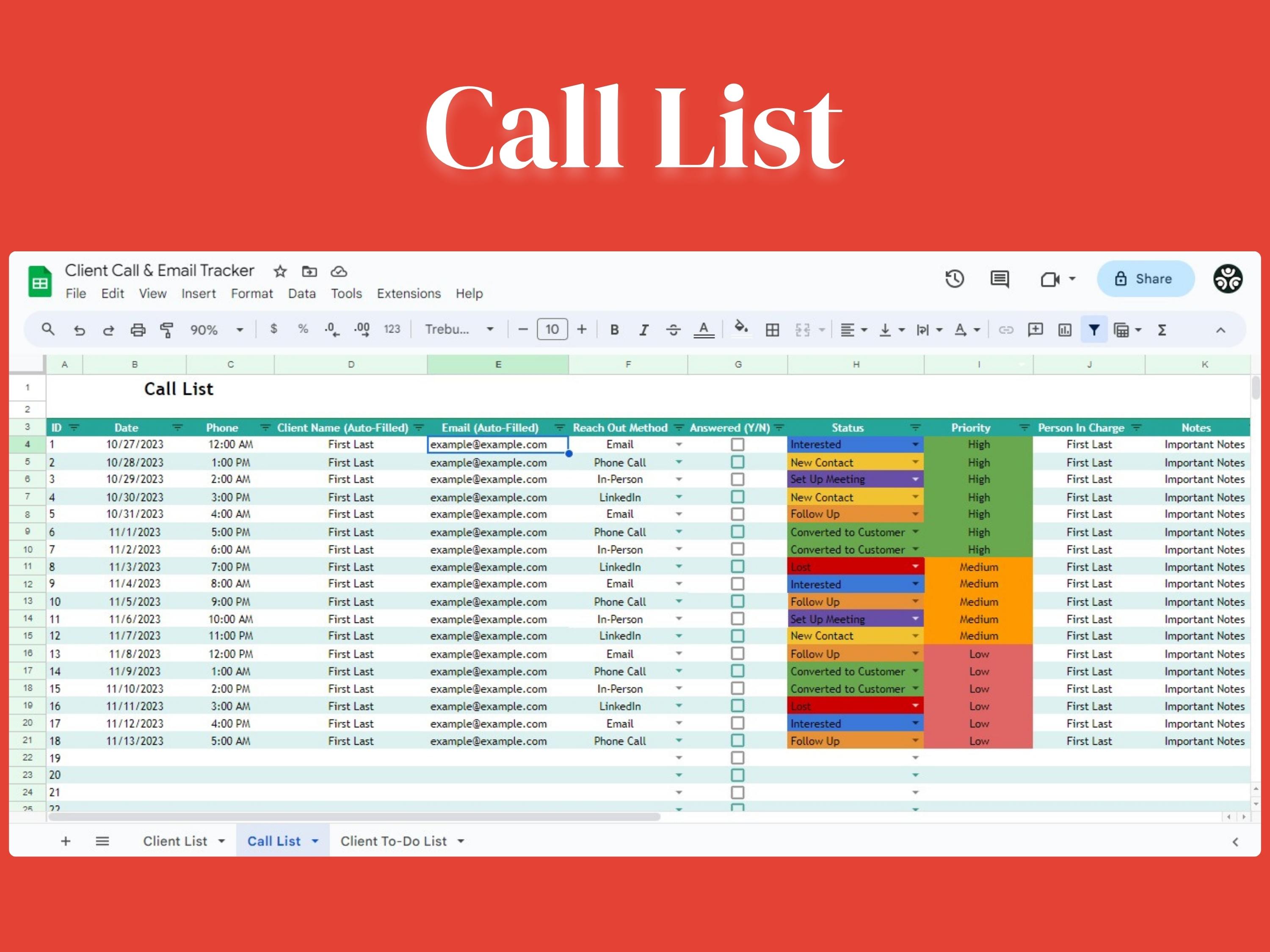Screen dimensions: 1270x952
Task: Open the Status dropdown showing Interested
Action: (915, 444)
